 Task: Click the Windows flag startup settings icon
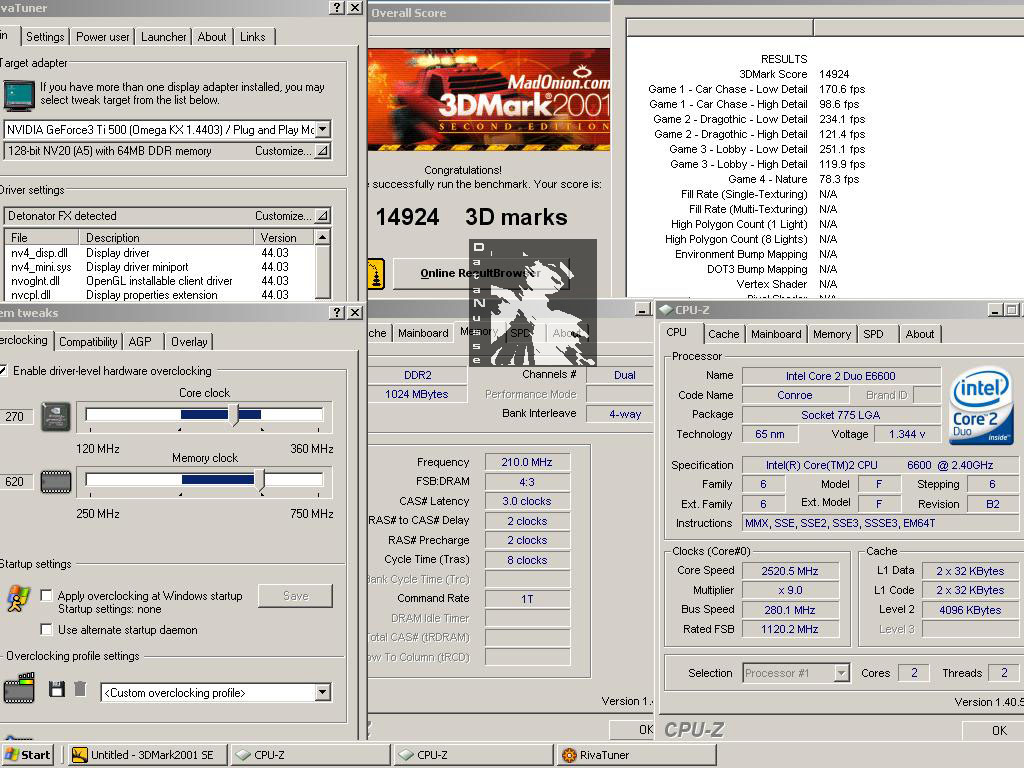coord(18,598)
